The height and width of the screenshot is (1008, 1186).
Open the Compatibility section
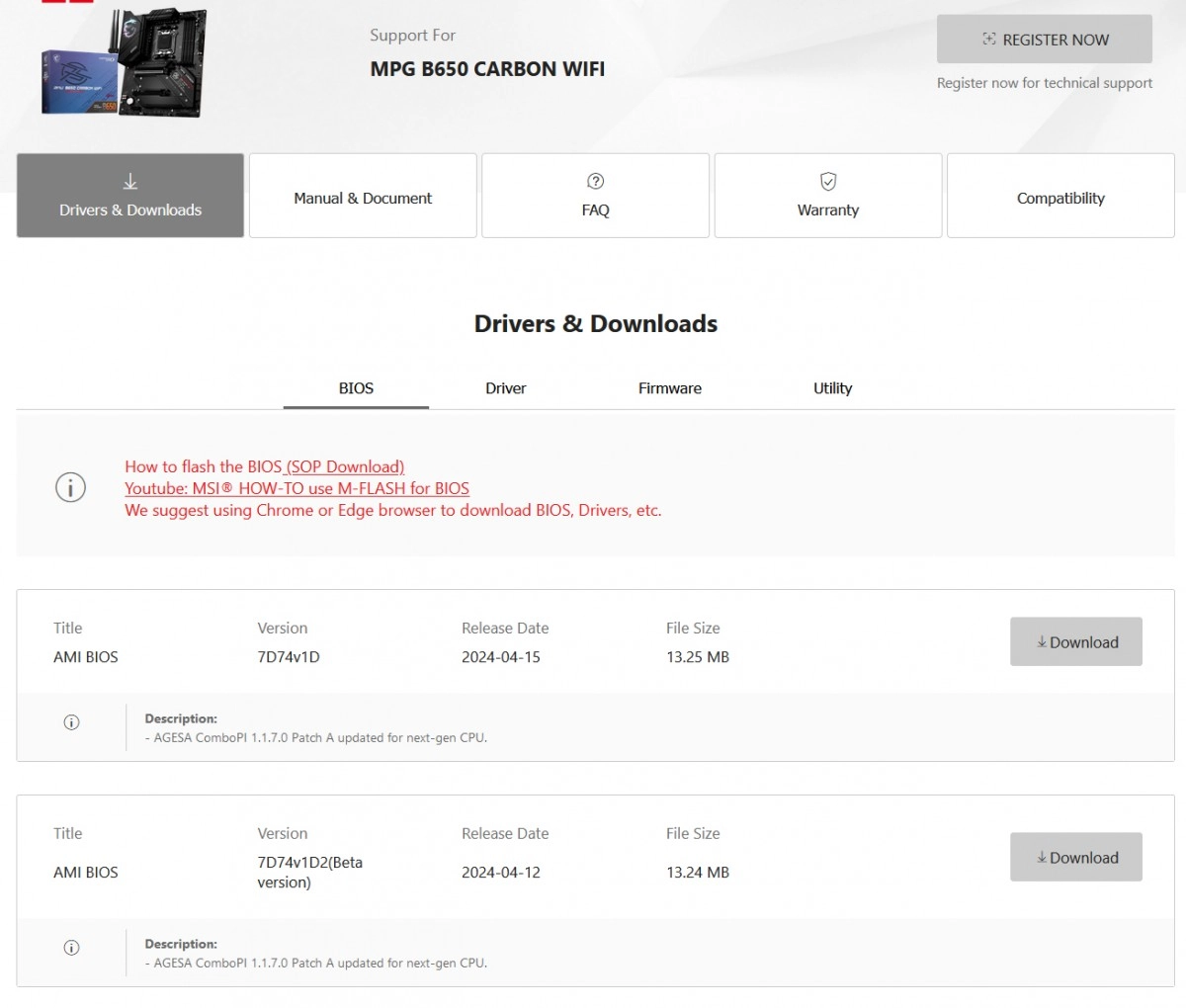pyautogui.click(x=1060, y=196)
